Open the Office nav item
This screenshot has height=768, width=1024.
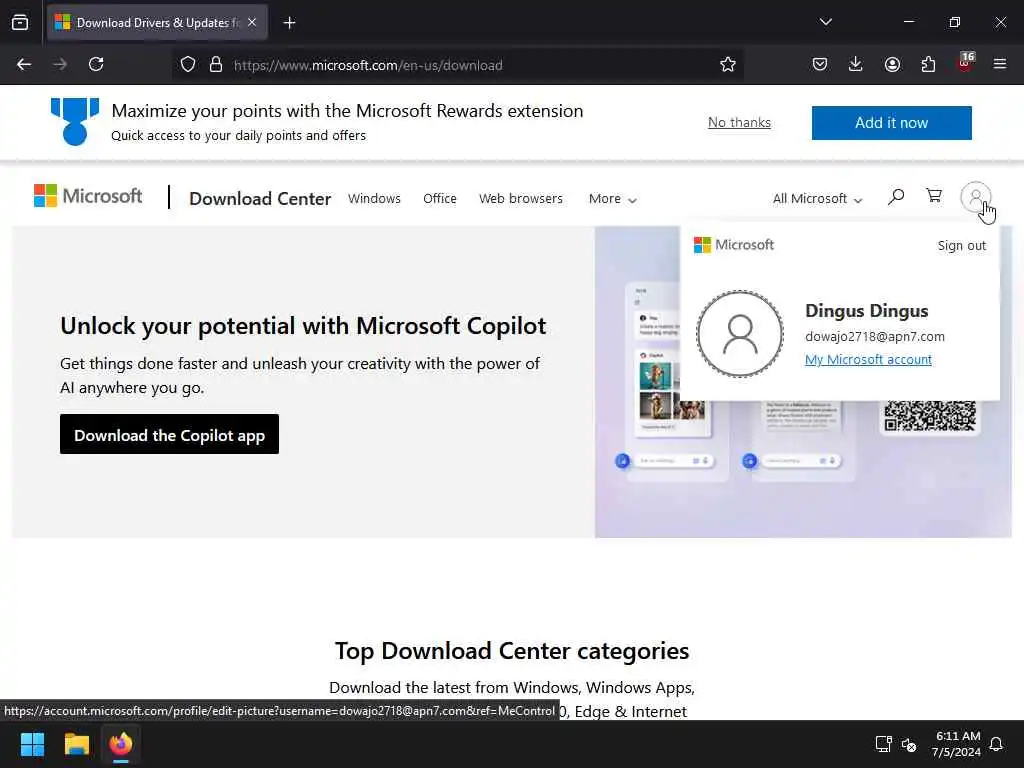(440, 199)
